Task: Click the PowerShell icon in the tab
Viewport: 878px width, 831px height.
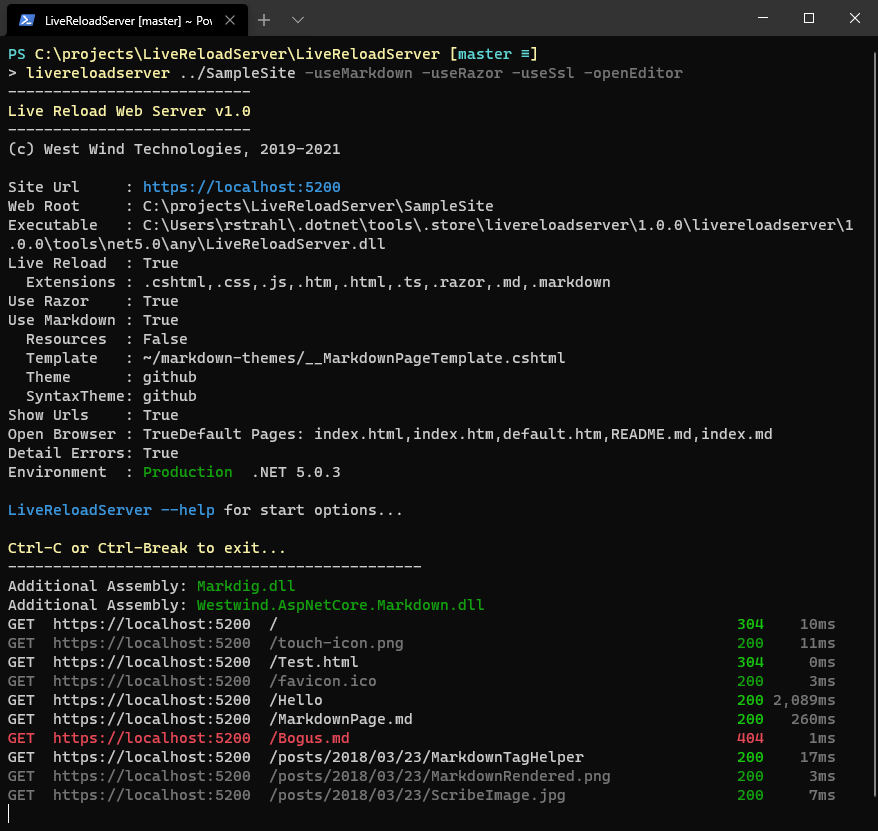Action: tap(26, 21)
